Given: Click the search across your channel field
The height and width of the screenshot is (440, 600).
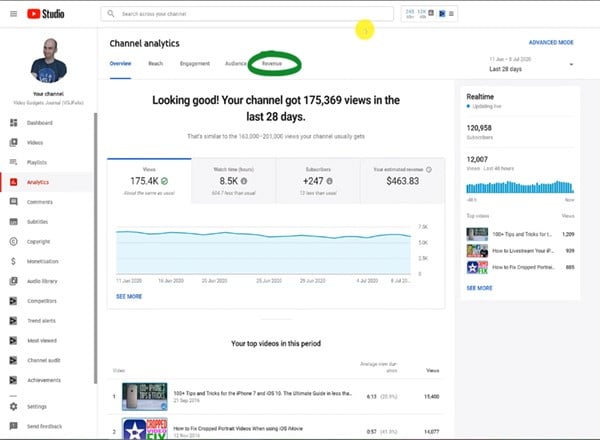Looking at the screenshot, I should pyautogui.click(x=247, y=14).
